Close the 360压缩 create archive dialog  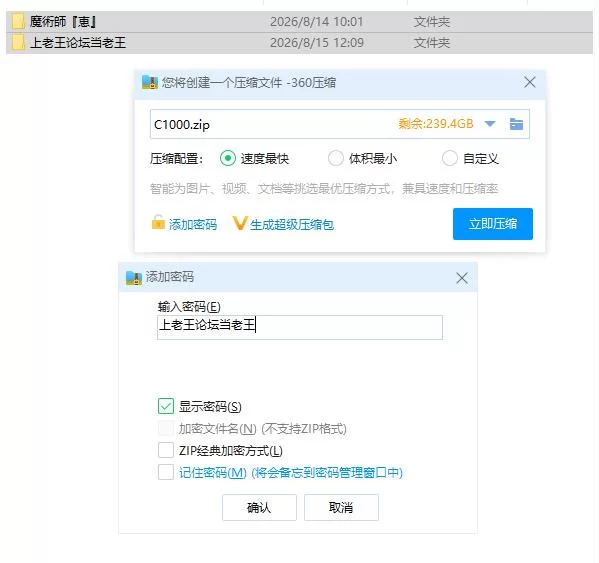pyautogui.click(x=529, y=82)
